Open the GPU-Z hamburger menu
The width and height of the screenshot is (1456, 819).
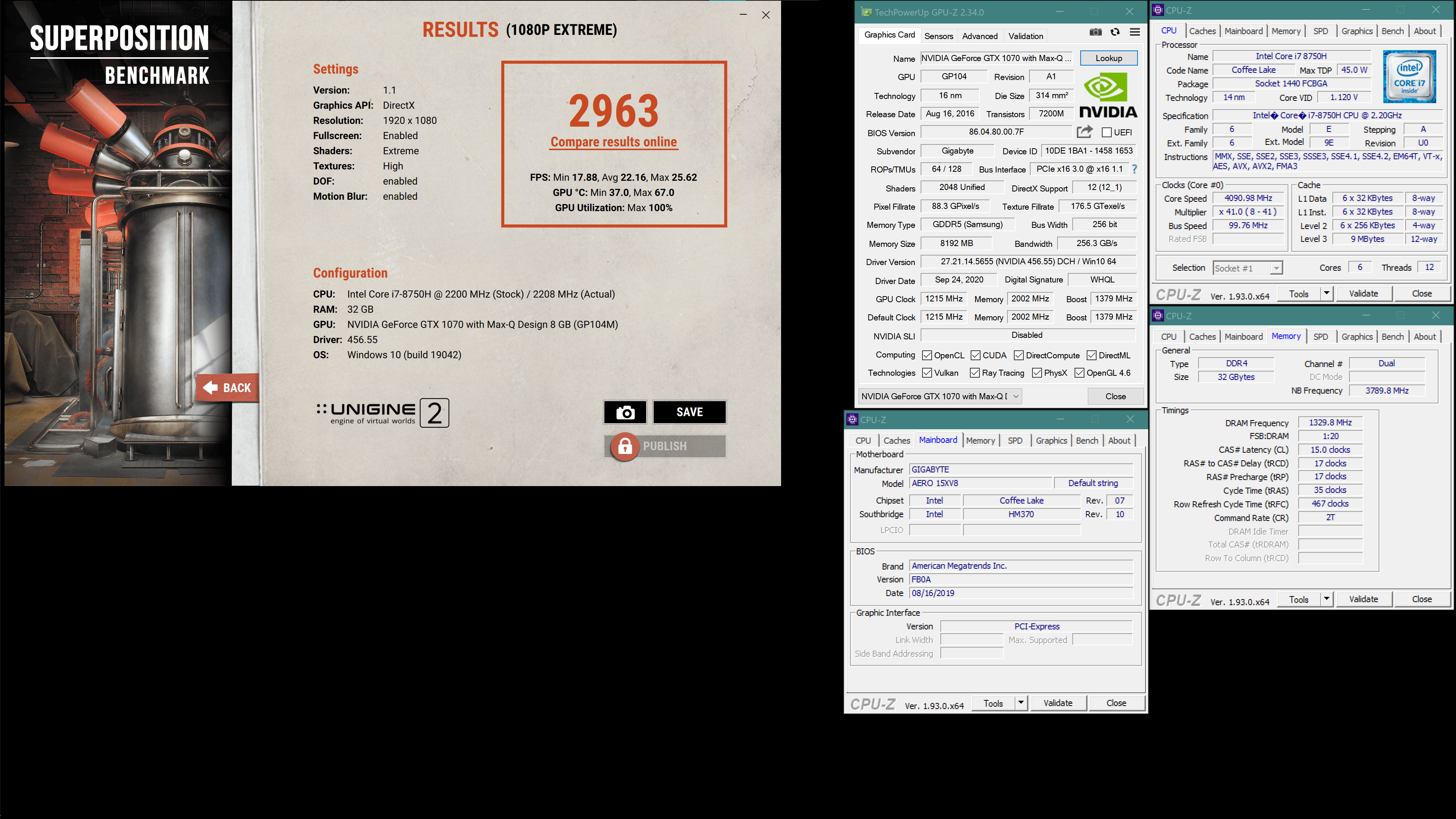1134,32
